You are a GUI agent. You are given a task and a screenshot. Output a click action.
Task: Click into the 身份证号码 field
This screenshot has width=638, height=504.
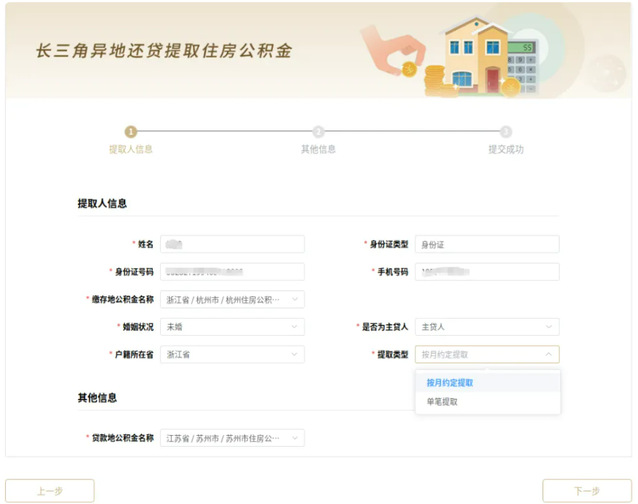tap(231, 272)
